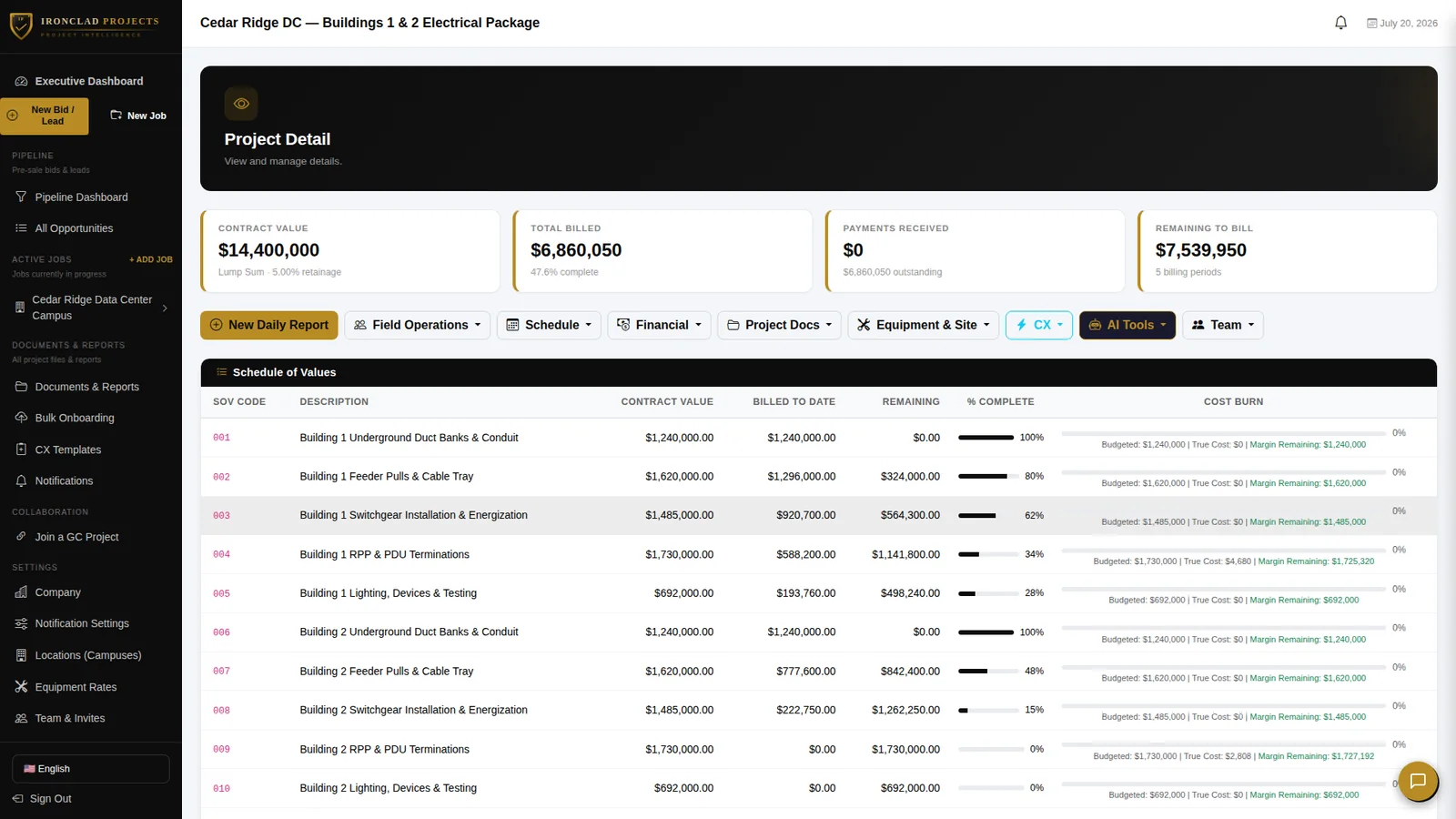This screenshot has width=1456, height=819.
Task: Click the New Bid / Lead button
Action: [x=45, y=116]
